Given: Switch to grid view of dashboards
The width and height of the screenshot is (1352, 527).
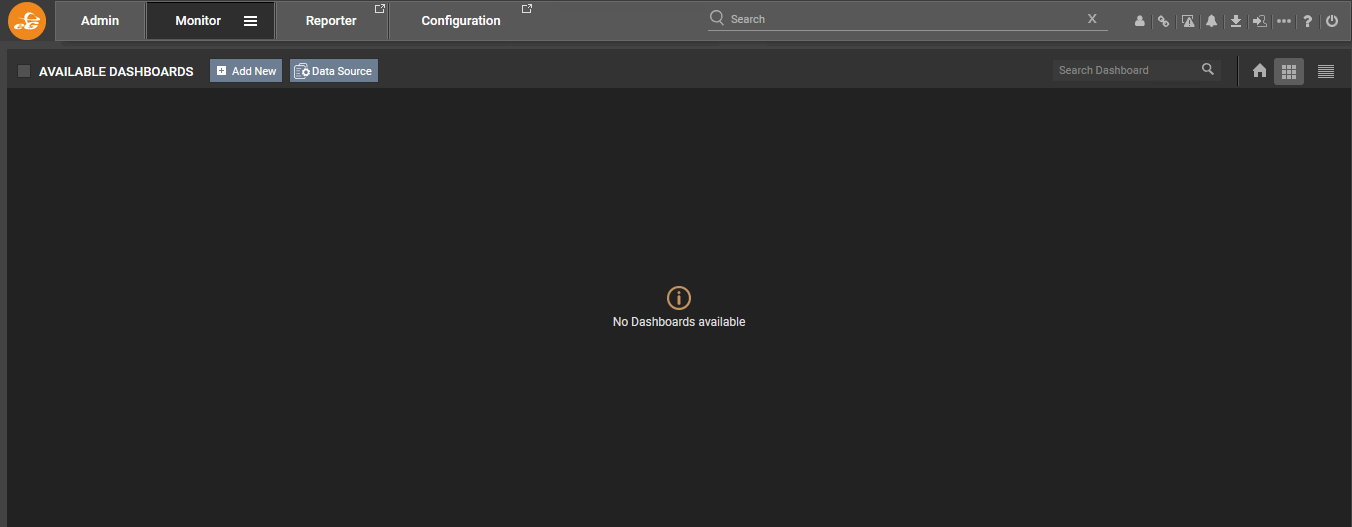Looking at the screenshot, I should (1289, 71).
